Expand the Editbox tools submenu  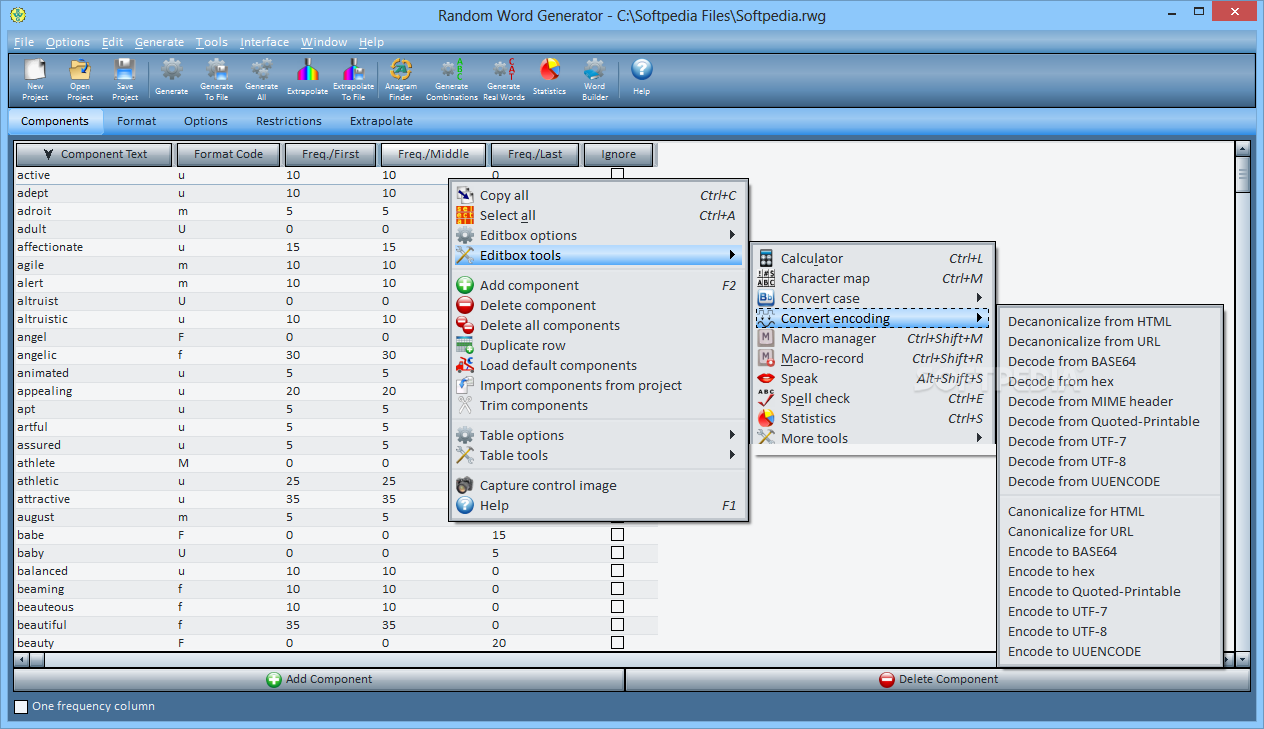click(x=598, y=255)
